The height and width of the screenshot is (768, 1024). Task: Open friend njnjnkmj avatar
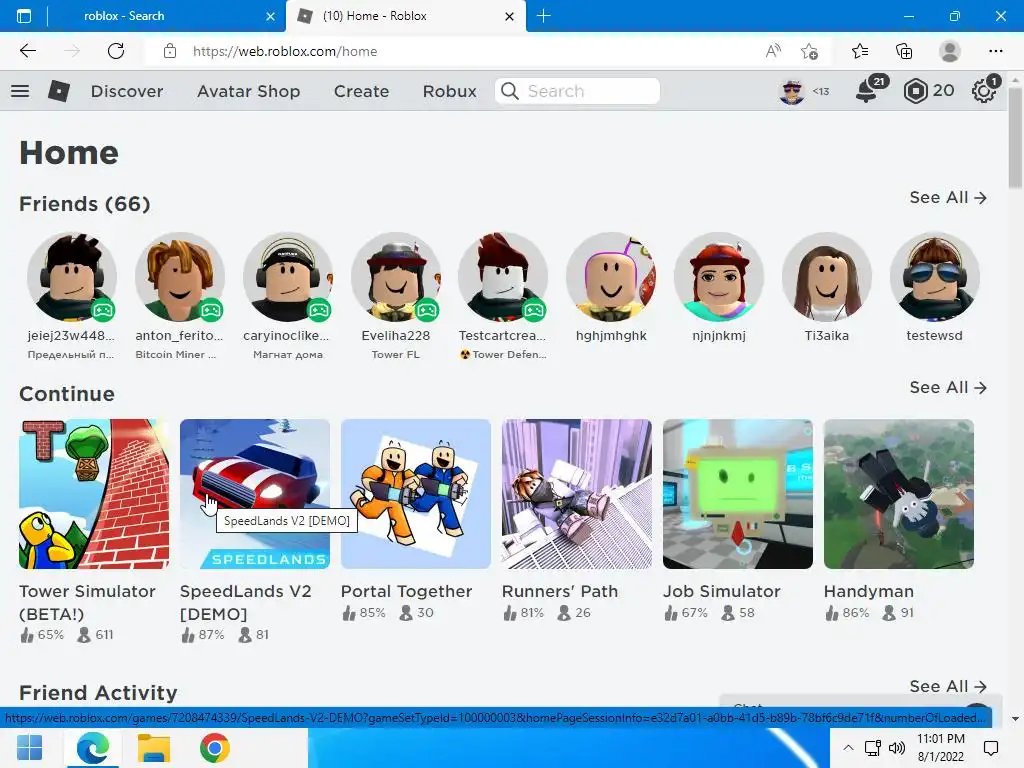tap(719, 277)
